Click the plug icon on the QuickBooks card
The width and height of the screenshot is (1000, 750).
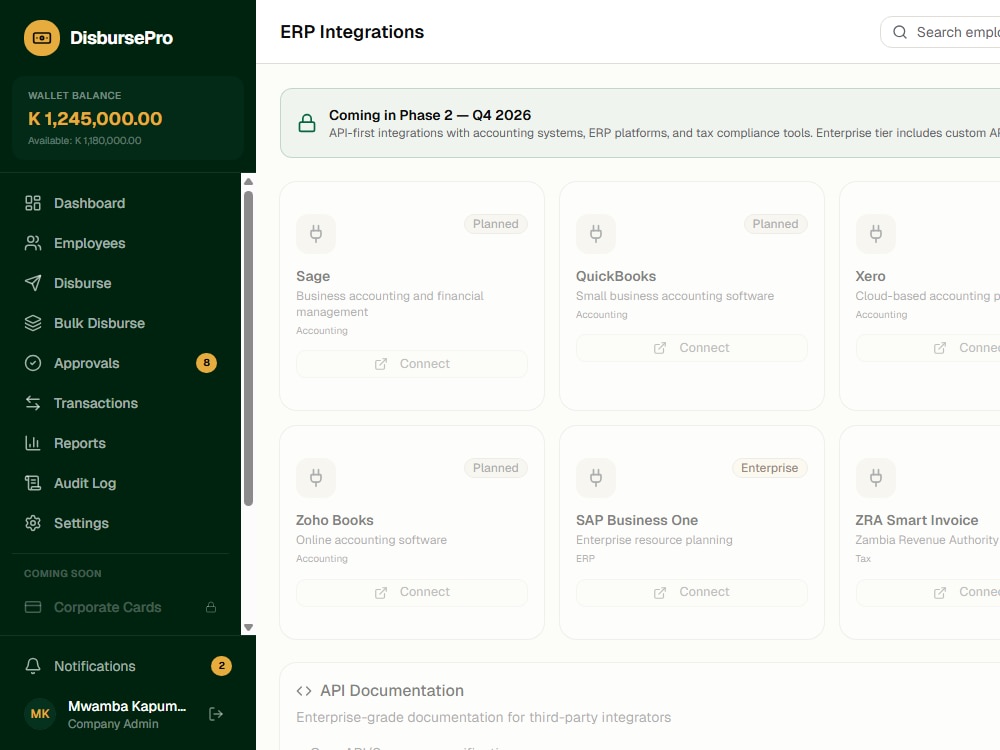[596, 233]
